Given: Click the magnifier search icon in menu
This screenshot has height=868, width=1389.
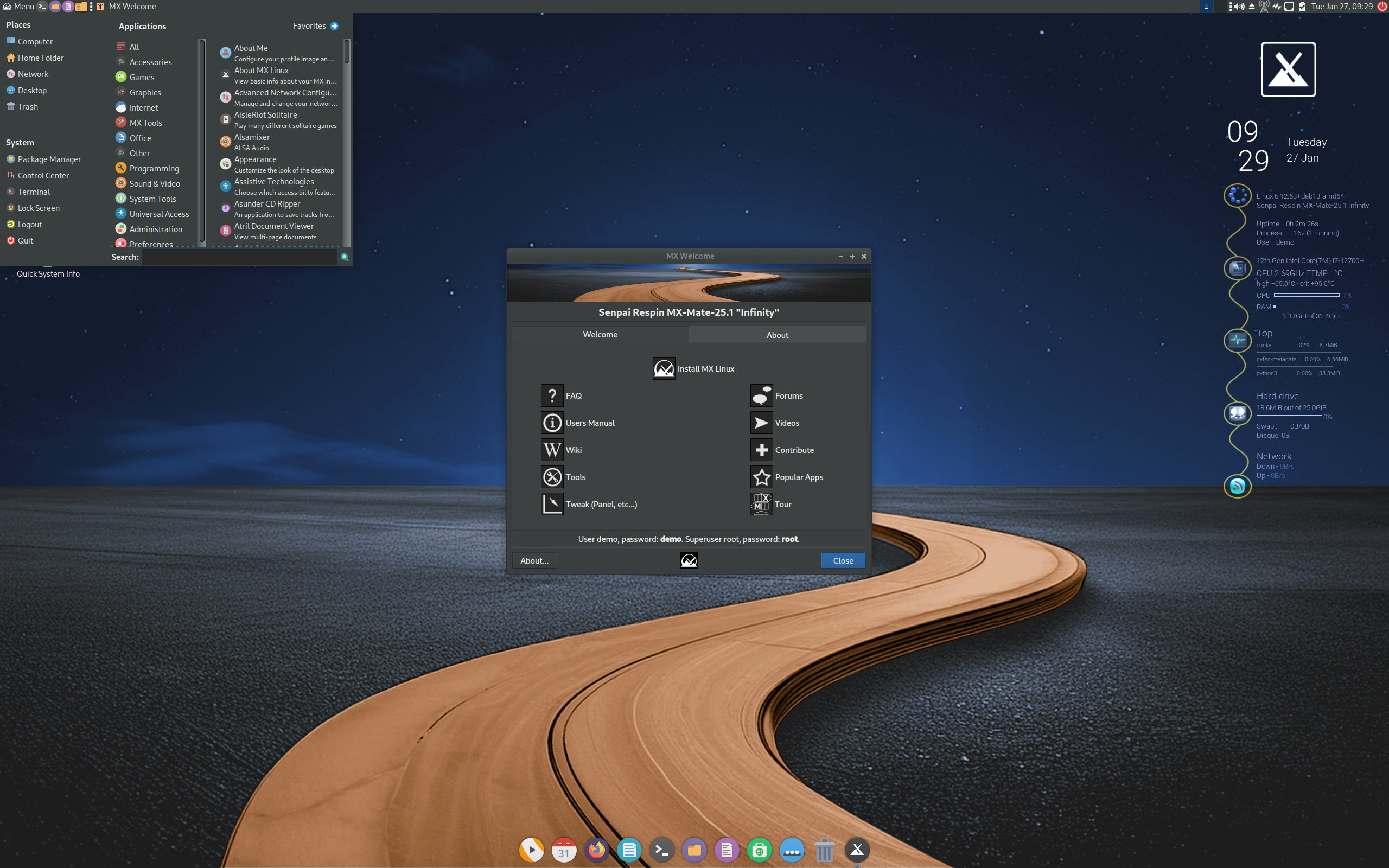Looking at the screenshot, I should 345,257.
